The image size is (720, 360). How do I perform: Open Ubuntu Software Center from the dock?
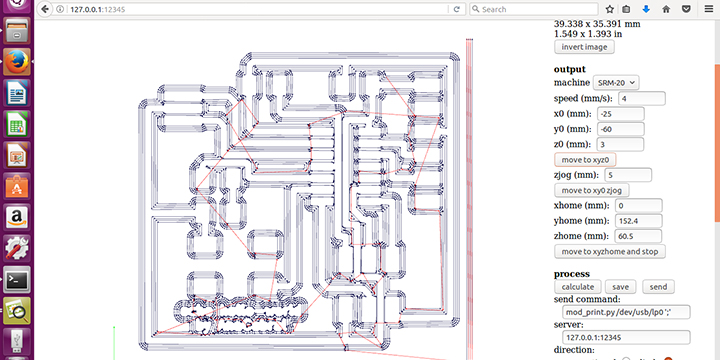click(x=17, y=186)
